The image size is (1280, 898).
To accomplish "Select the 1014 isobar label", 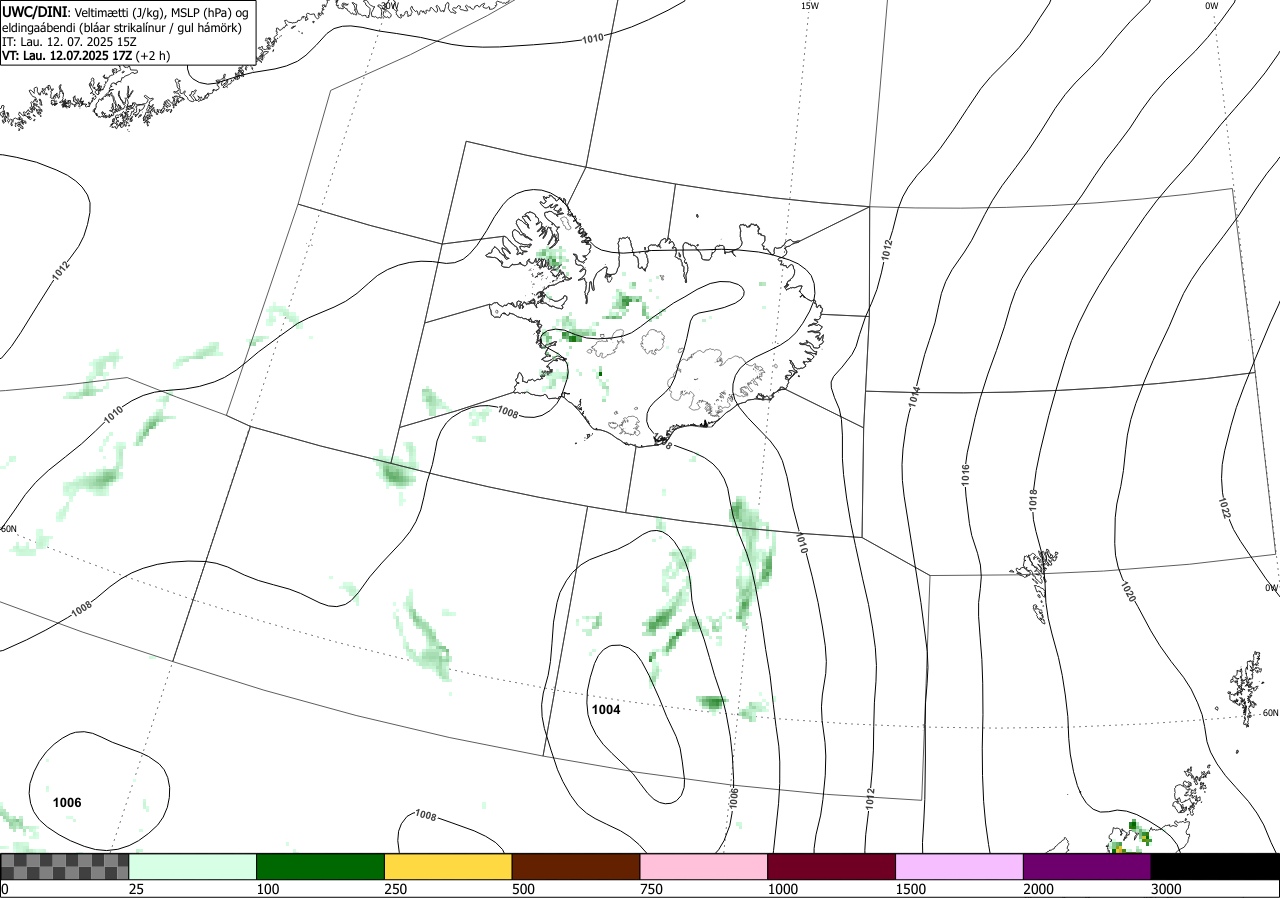I will 914,396.
